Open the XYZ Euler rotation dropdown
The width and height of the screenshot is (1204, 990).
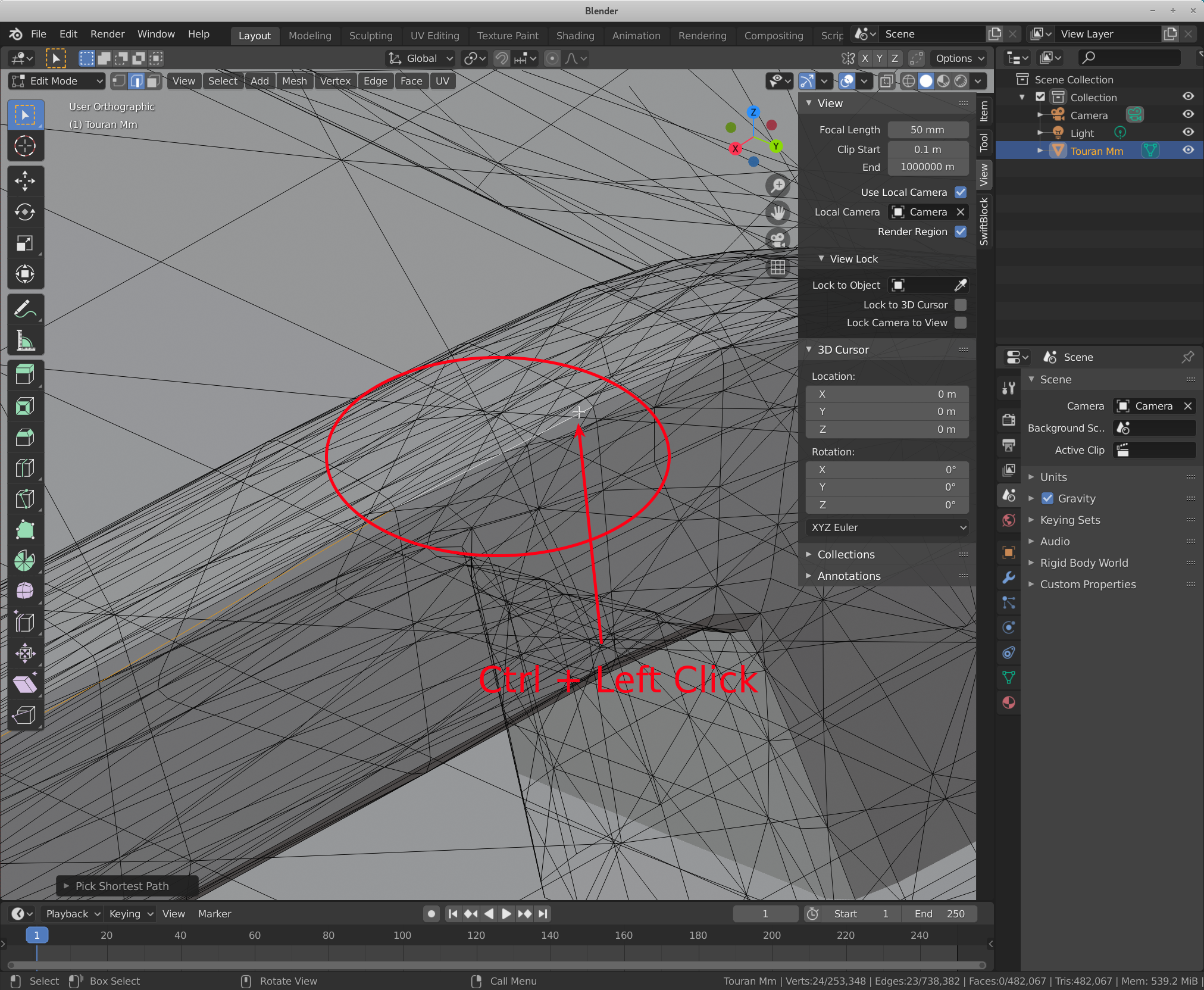click(x=887, y=527)
